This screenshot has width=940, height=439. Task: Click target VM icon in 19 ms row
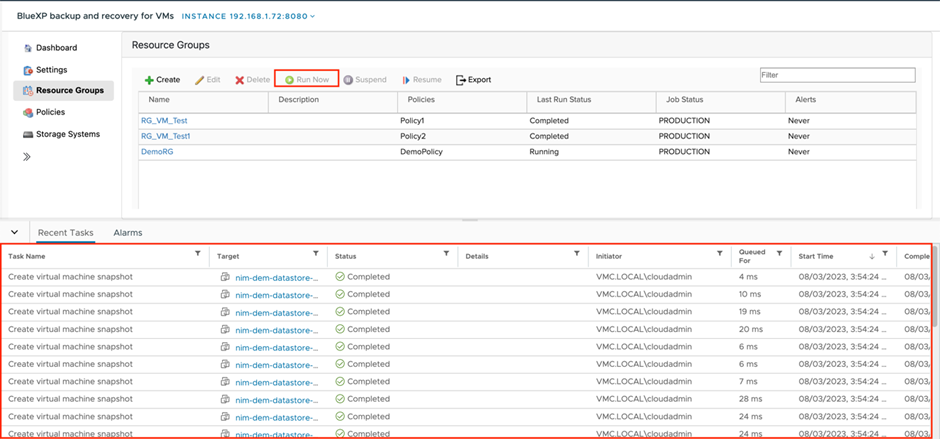click(225, 312)
